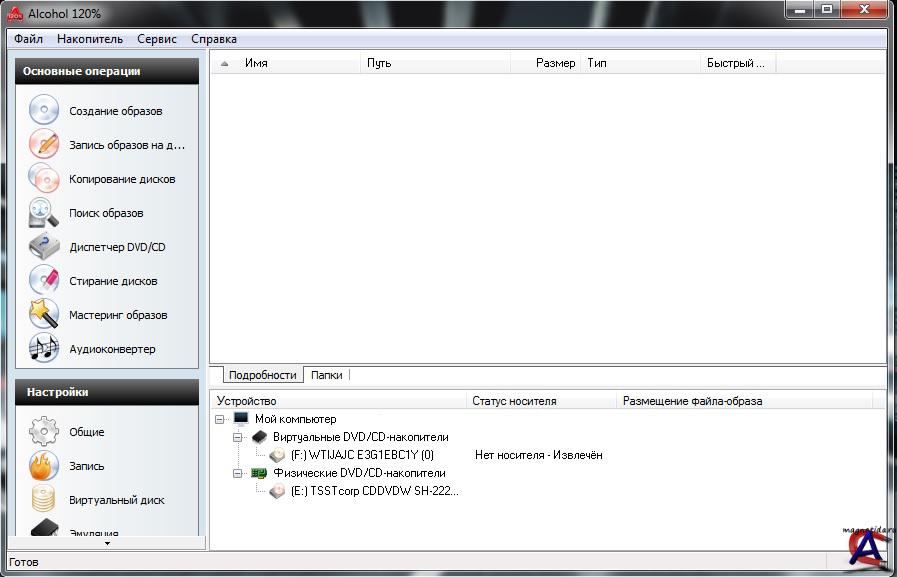
Task: Open Общие settings gear icon
Action: (x=44, y=432)
